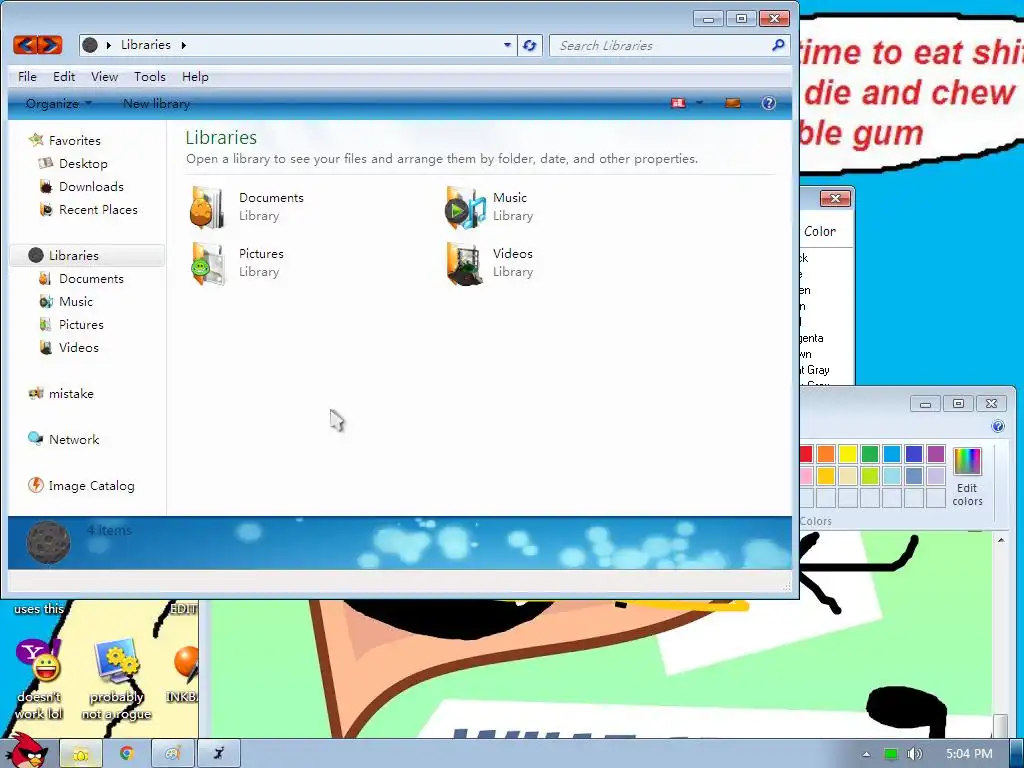Open the Paint help icon

pos(998,426)
